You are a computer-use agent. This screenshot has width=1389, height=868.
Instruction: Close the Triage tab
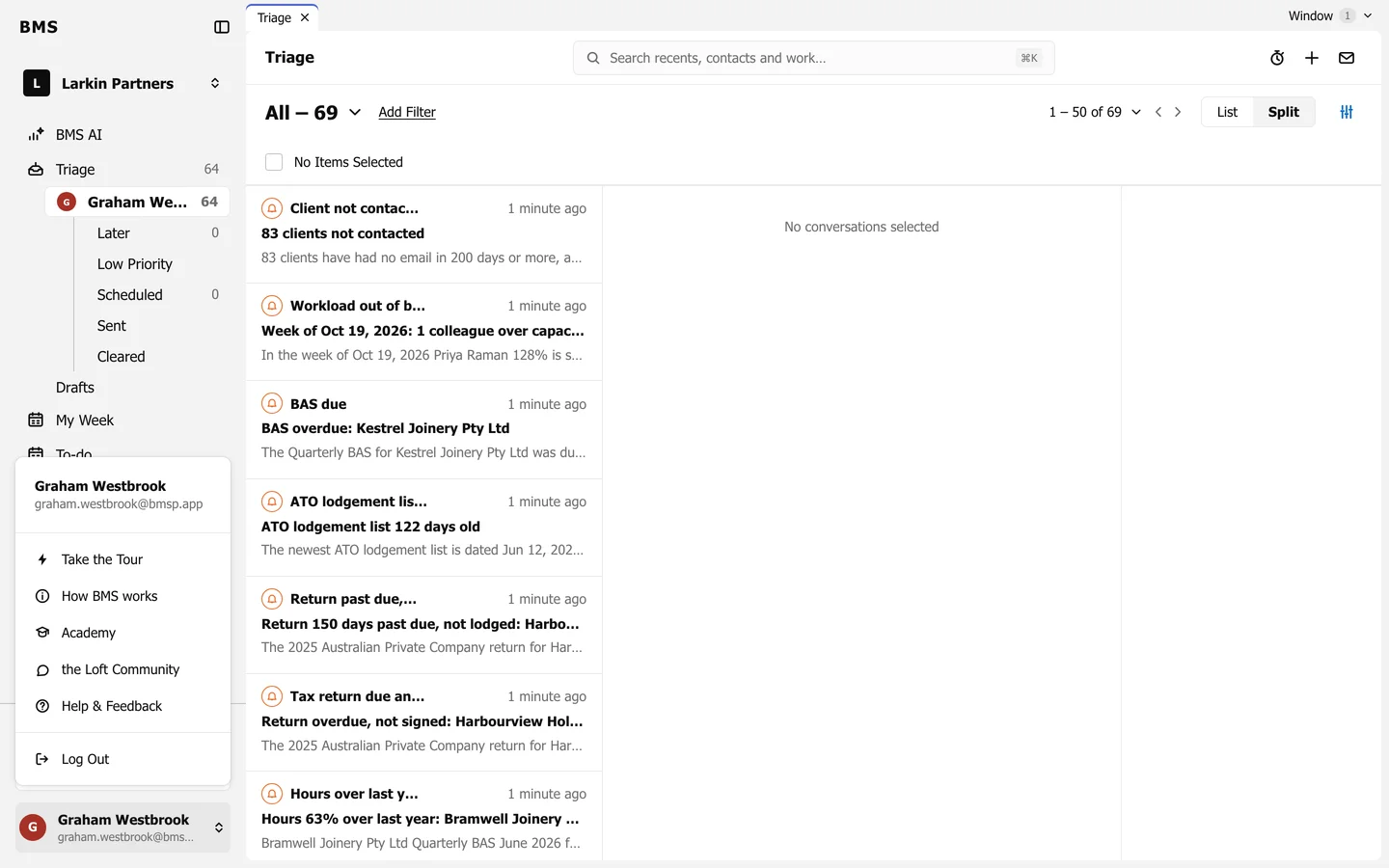tap(305, 17)
